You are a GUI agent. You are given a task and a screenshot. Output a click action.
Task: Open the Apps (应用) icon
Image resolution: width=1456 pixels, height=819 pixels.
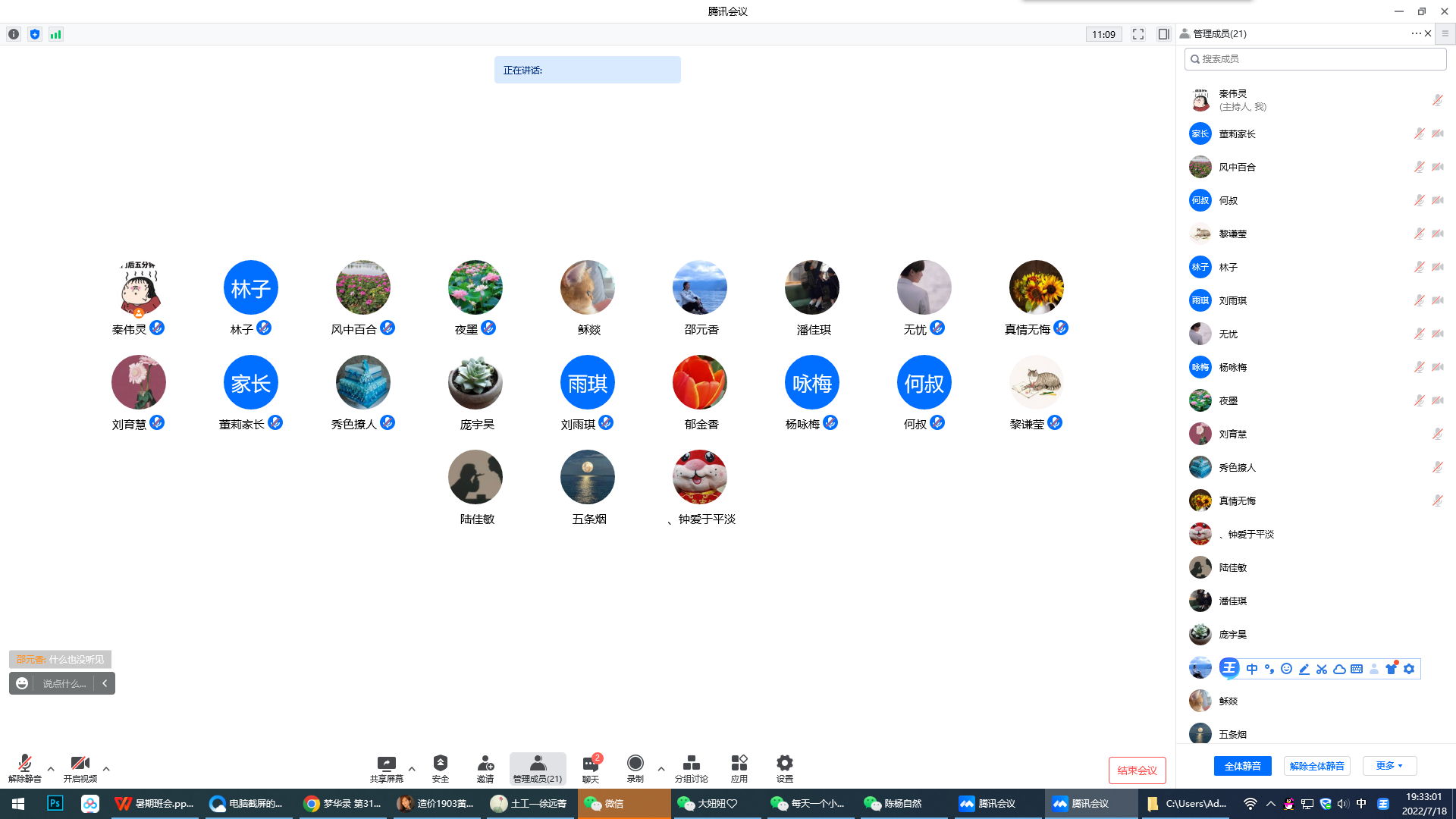point(739,767)
